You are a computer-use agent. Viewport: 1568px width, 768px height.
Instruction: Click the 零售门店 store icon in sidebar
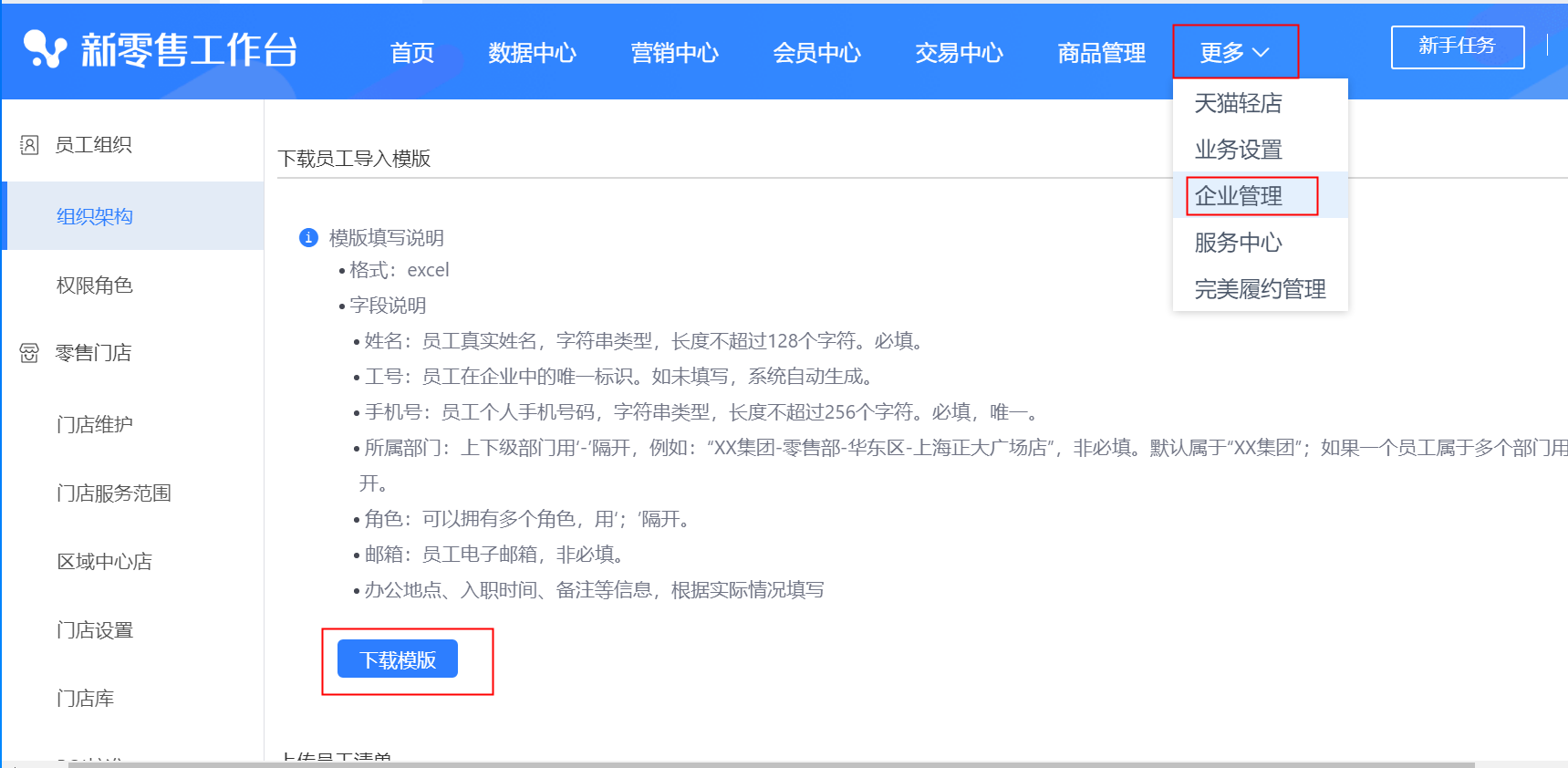29,353
